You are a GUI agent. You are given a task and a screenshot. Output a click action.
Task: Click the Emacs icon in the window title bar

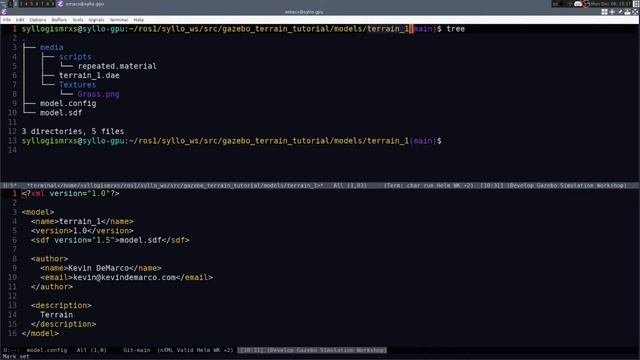[4, 12]
